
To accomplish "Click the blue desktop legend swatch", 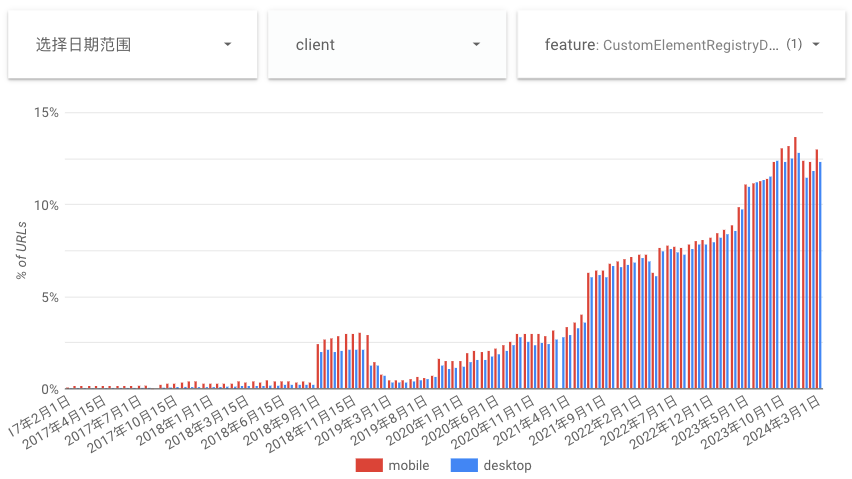I will (464, 465).
